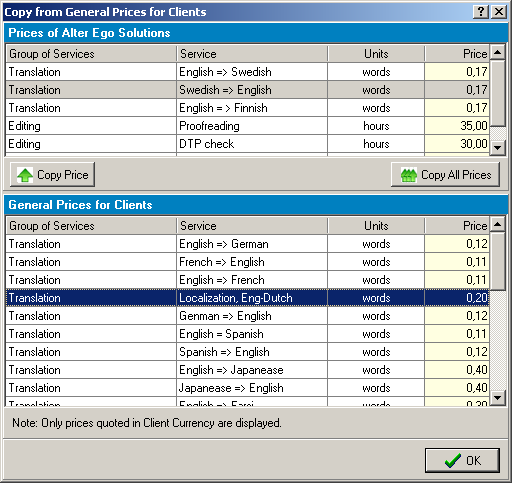Viewport: 512px width, 483px height.
Task: Click the 0,20 price of Localization row
Action: coord(457,298)
